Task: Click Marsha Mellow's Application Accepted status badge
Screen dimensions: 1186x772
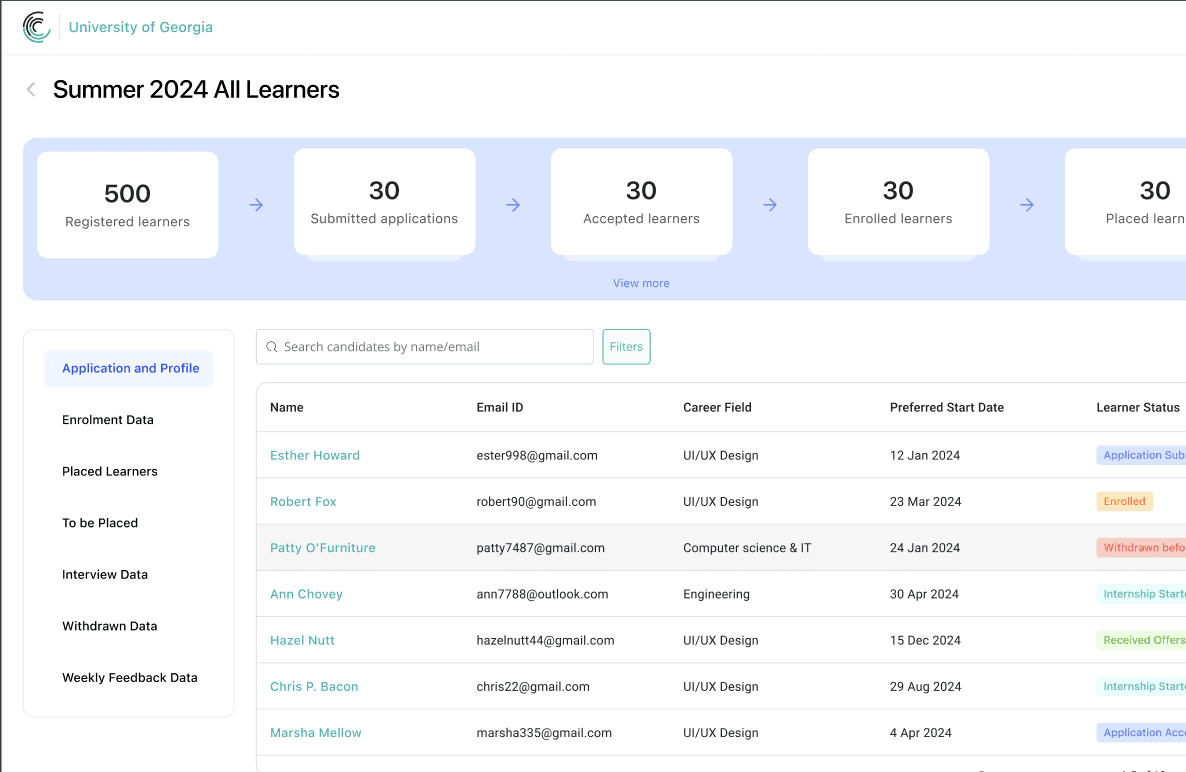Action: click(1141, 733)
